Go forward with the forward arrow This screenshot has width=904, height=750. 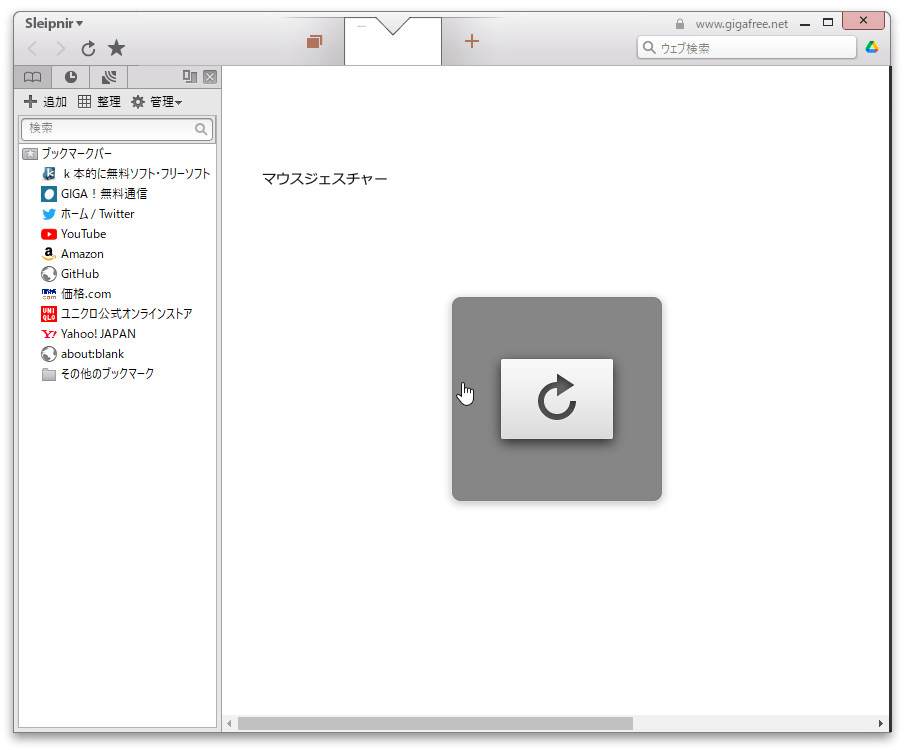(x=60, y=49)
